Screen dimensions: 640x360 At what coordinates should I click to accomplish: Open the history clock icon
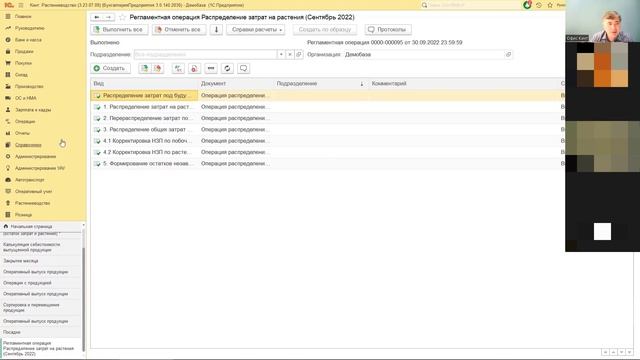(539, 5)
